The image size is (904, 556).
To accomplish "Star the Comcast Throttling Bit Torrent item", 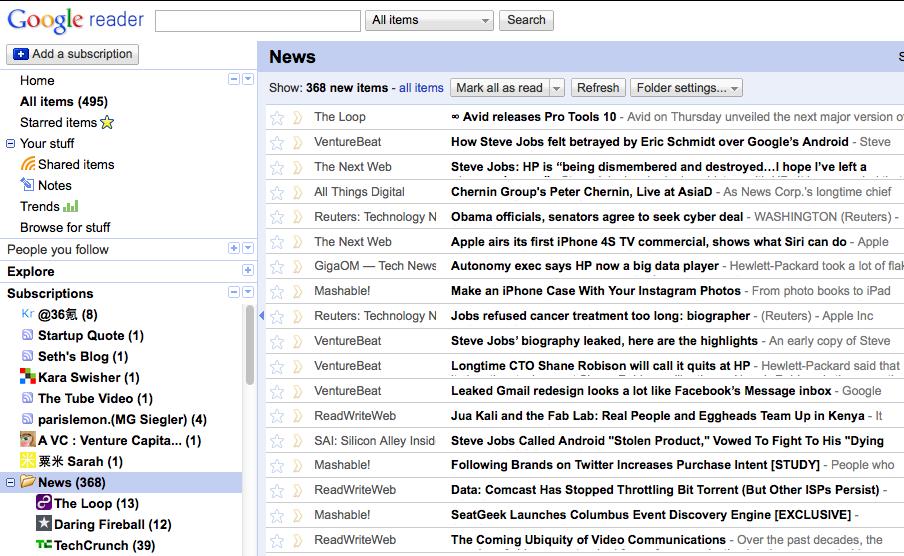I will point(277,491).
